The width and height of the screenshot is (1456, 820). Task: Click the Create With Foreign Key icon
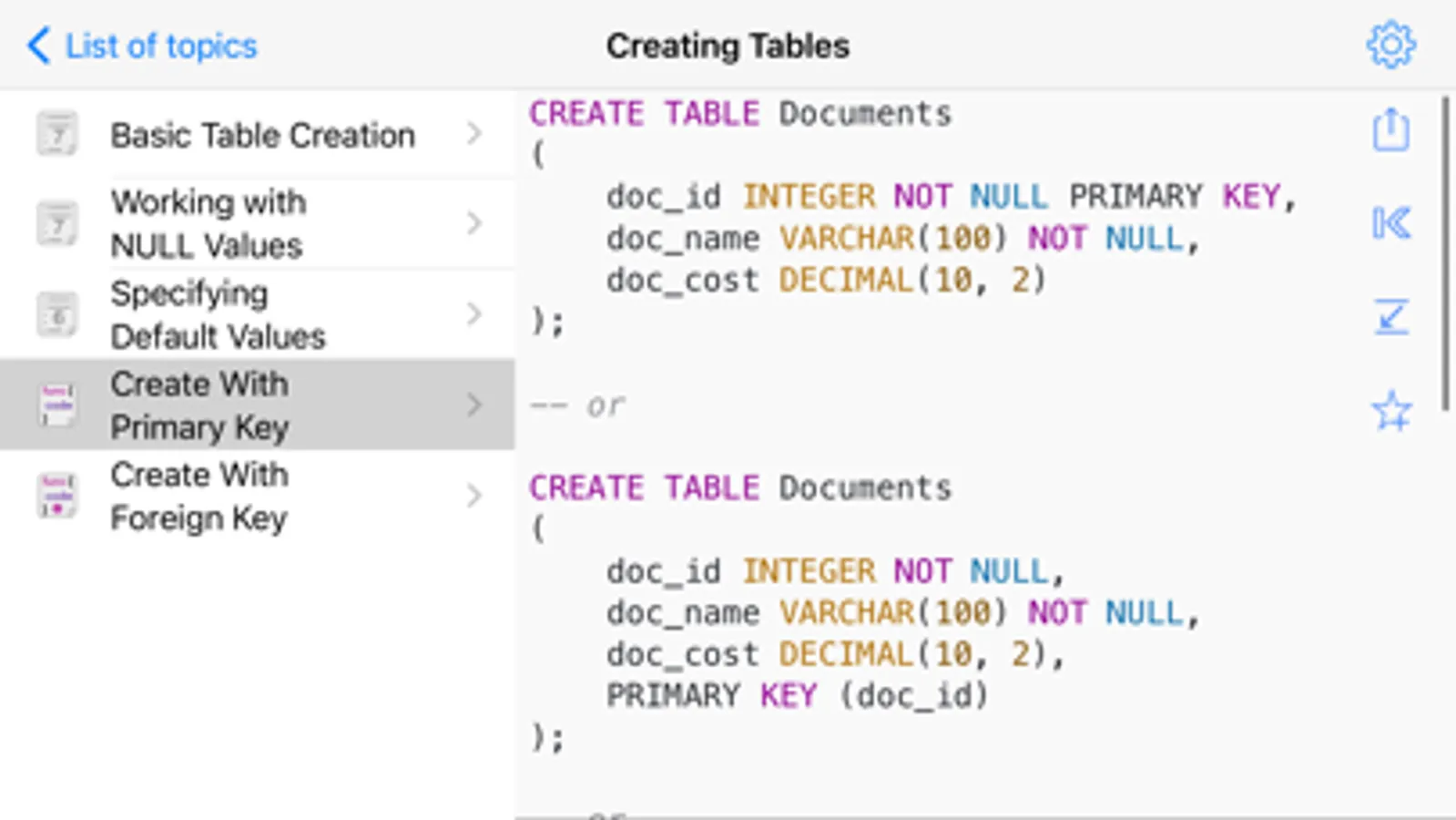pyautogui.click(x=57, y=496)
